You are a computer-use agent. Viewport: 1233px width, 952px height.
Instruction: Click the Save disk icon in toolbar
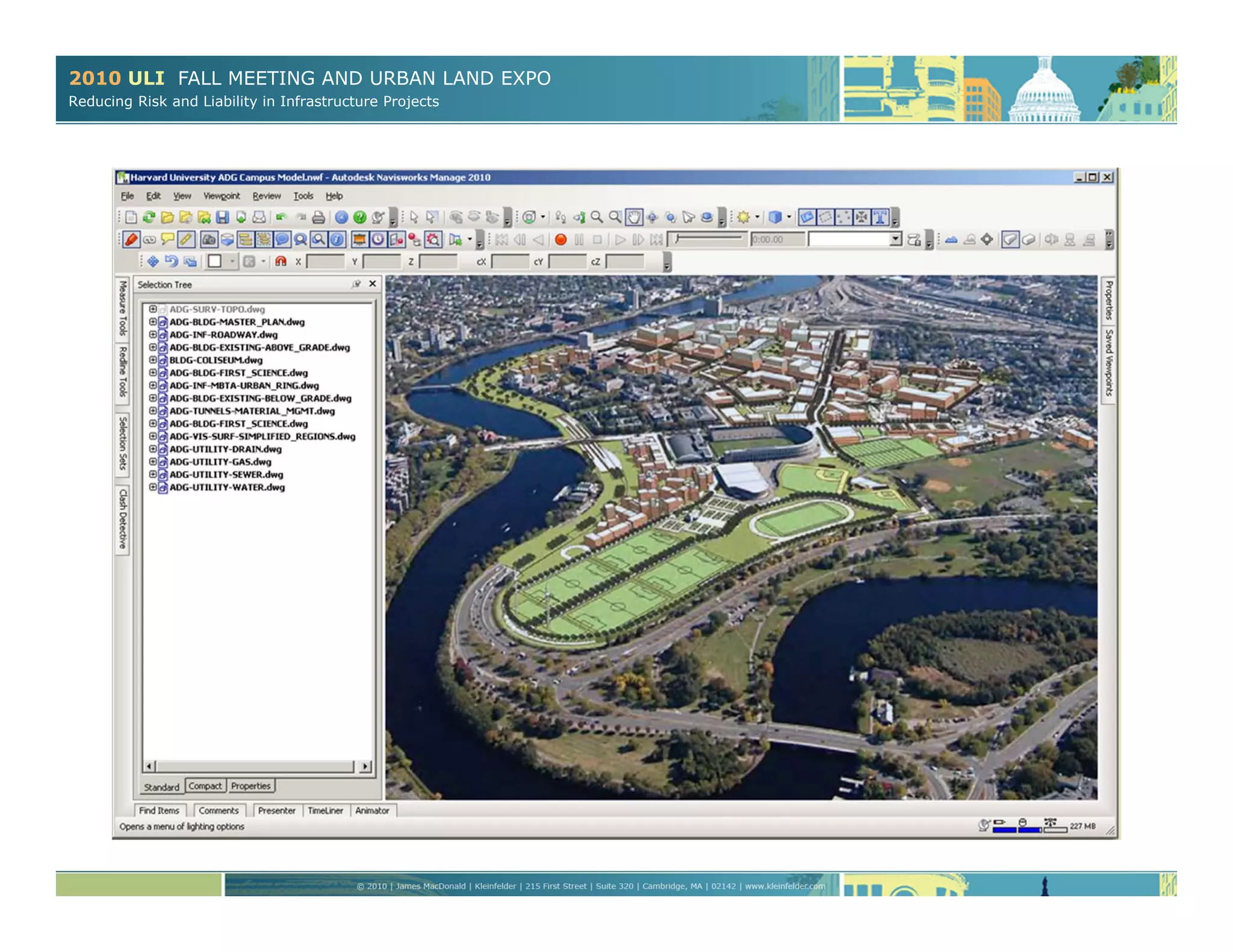[222, 217]
